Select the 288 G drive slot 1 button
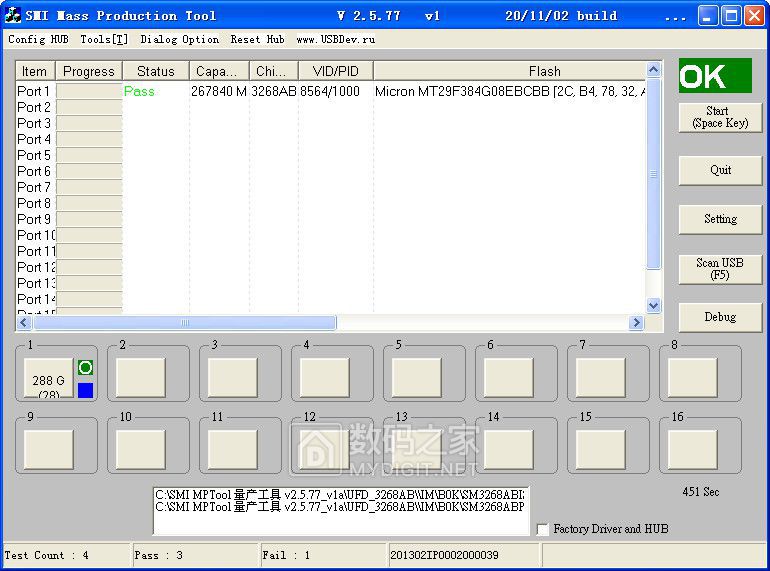Viewport: 770px width, 571px height. pos(48,378)
